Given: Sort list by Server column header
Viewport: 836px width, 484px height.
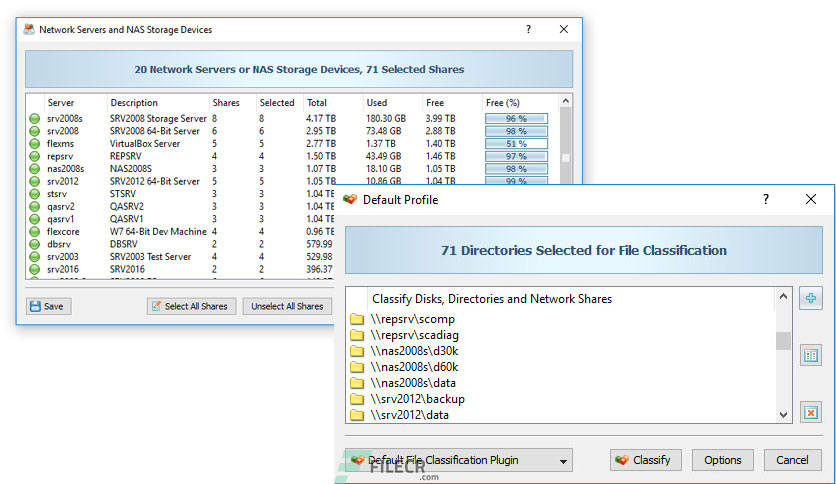Looking at the screenshot, I should (x=61, y=102).
